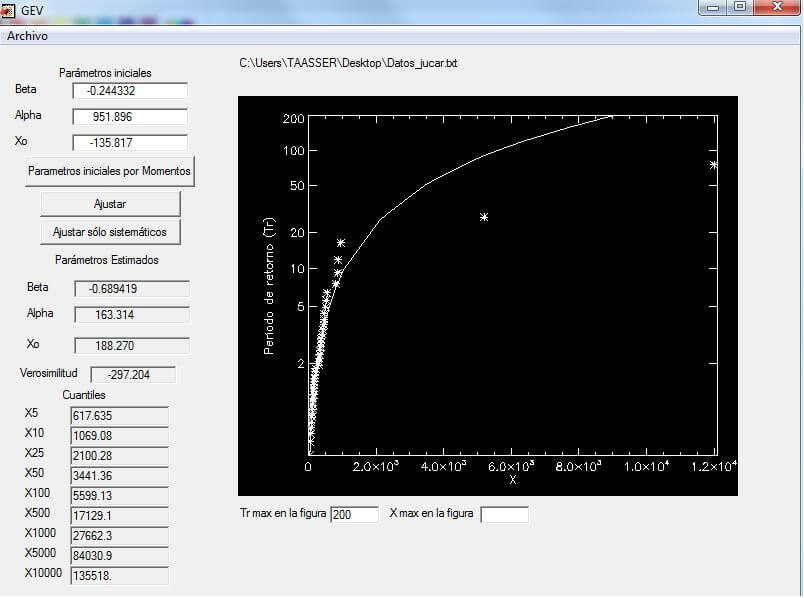Click the Verosimilitud value box

point(133,375)
